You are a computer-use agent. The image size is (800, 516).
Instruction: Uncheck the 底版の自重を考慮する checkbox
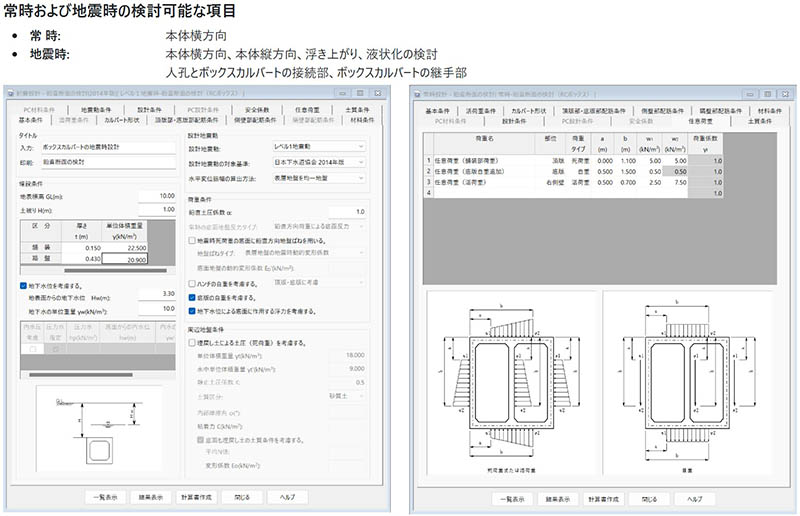(193, 299)
